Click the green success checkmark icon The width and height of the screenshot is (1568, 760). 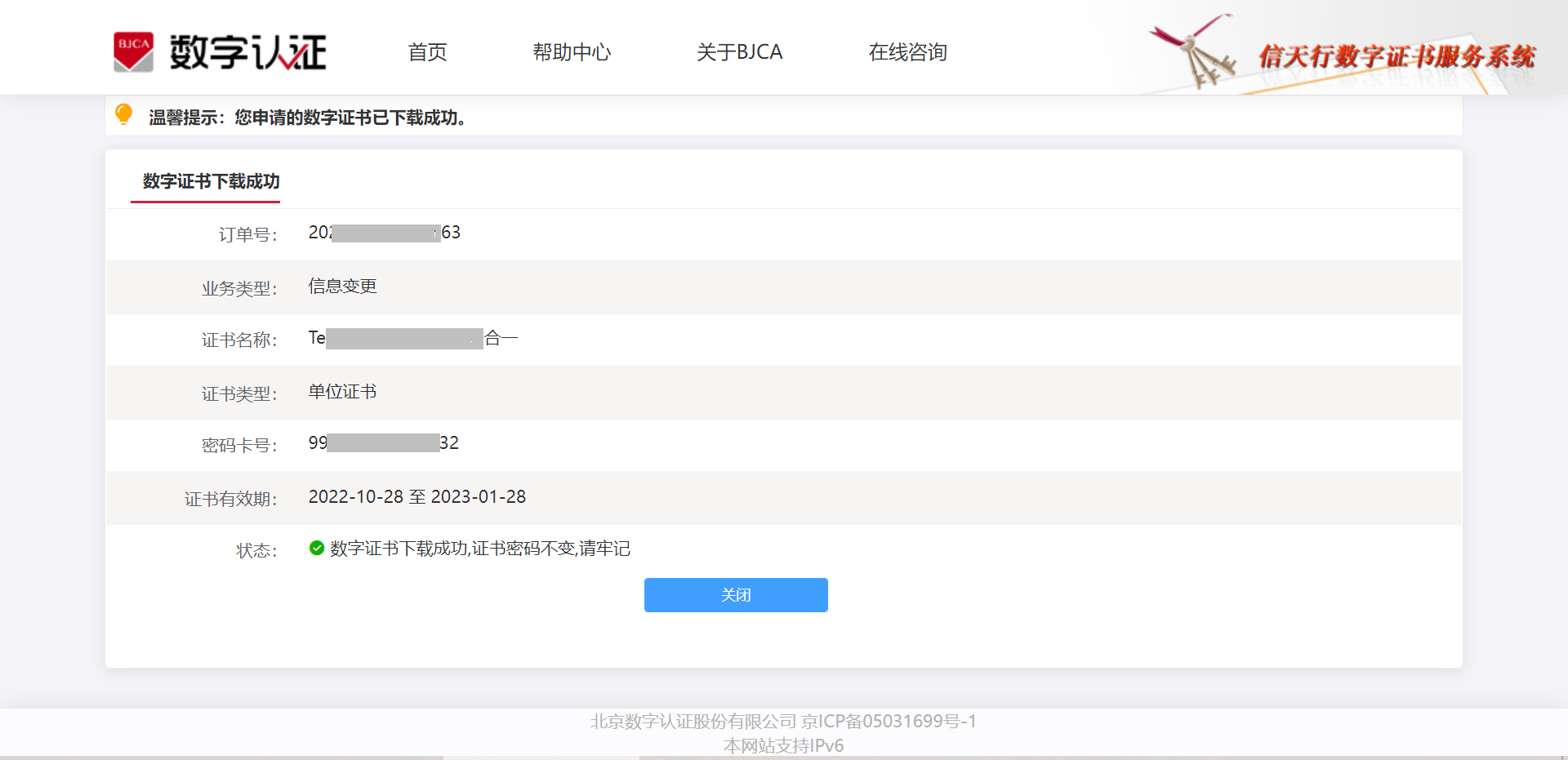317,548
